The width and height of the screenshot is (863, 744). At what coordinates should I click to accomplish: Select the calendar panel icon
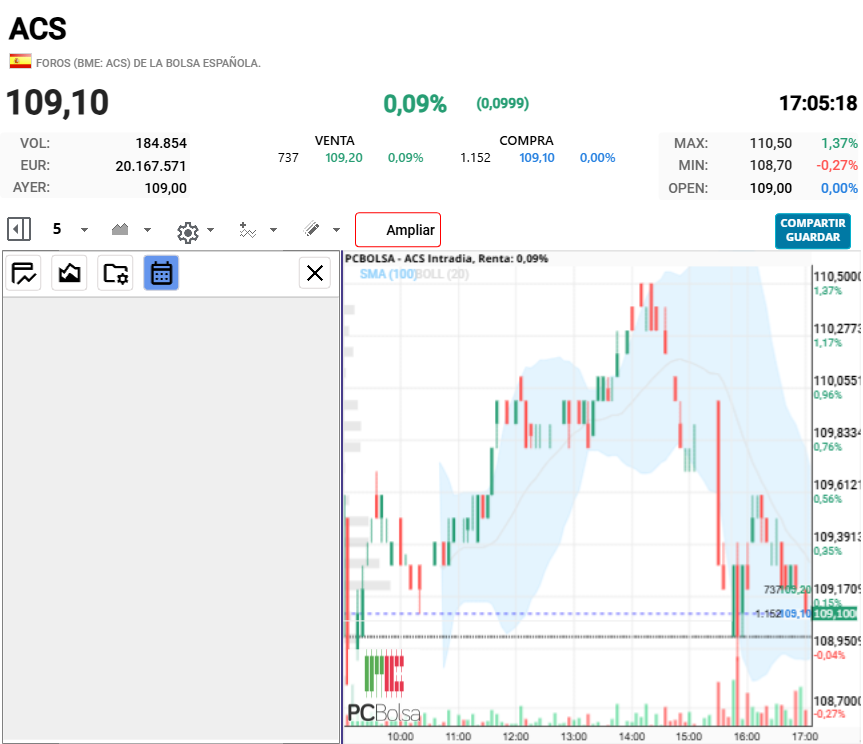(x=161, y=272)
